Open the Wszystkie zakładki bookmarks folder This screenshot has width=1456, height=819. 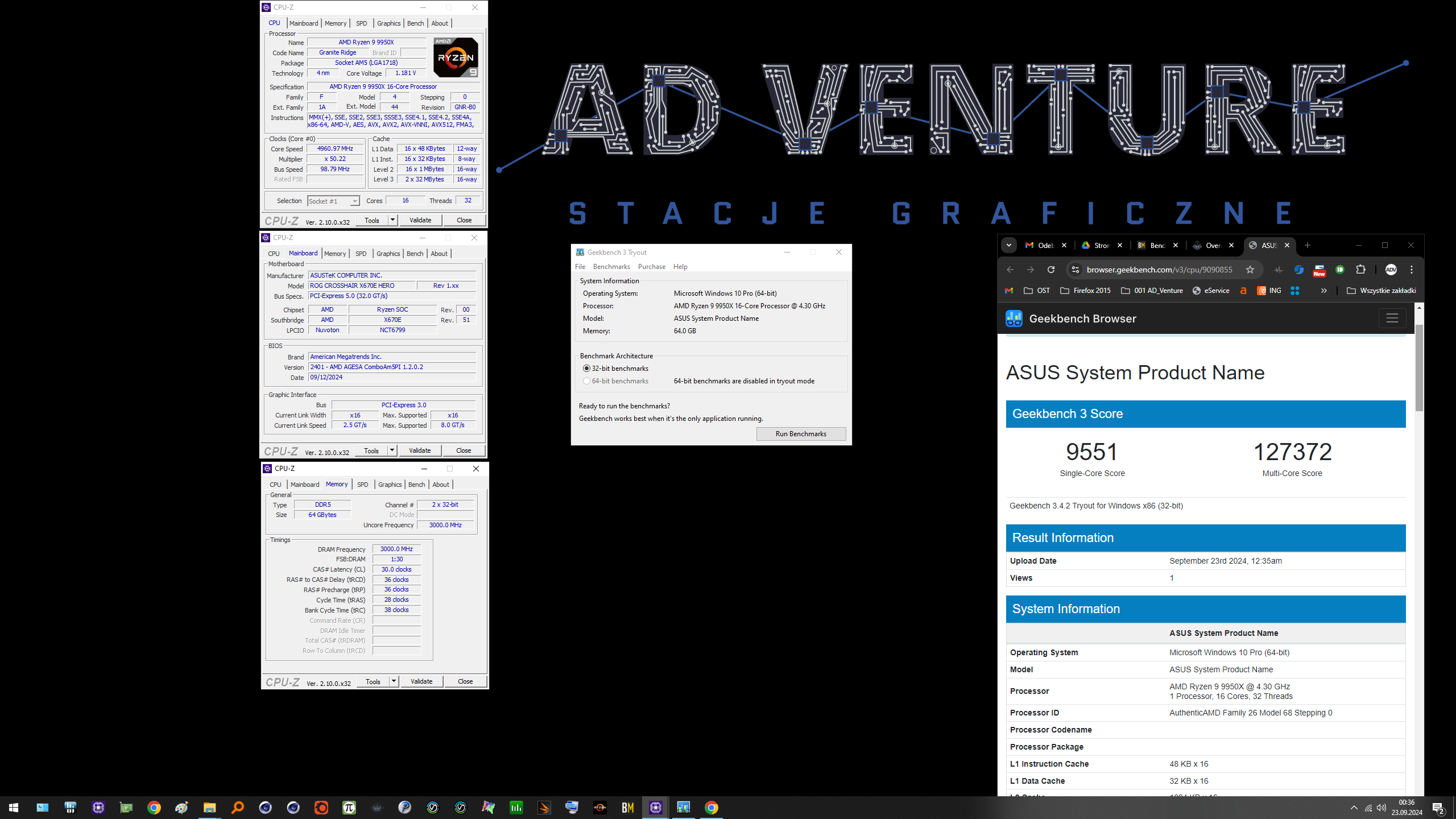(x=1381, y=291)
